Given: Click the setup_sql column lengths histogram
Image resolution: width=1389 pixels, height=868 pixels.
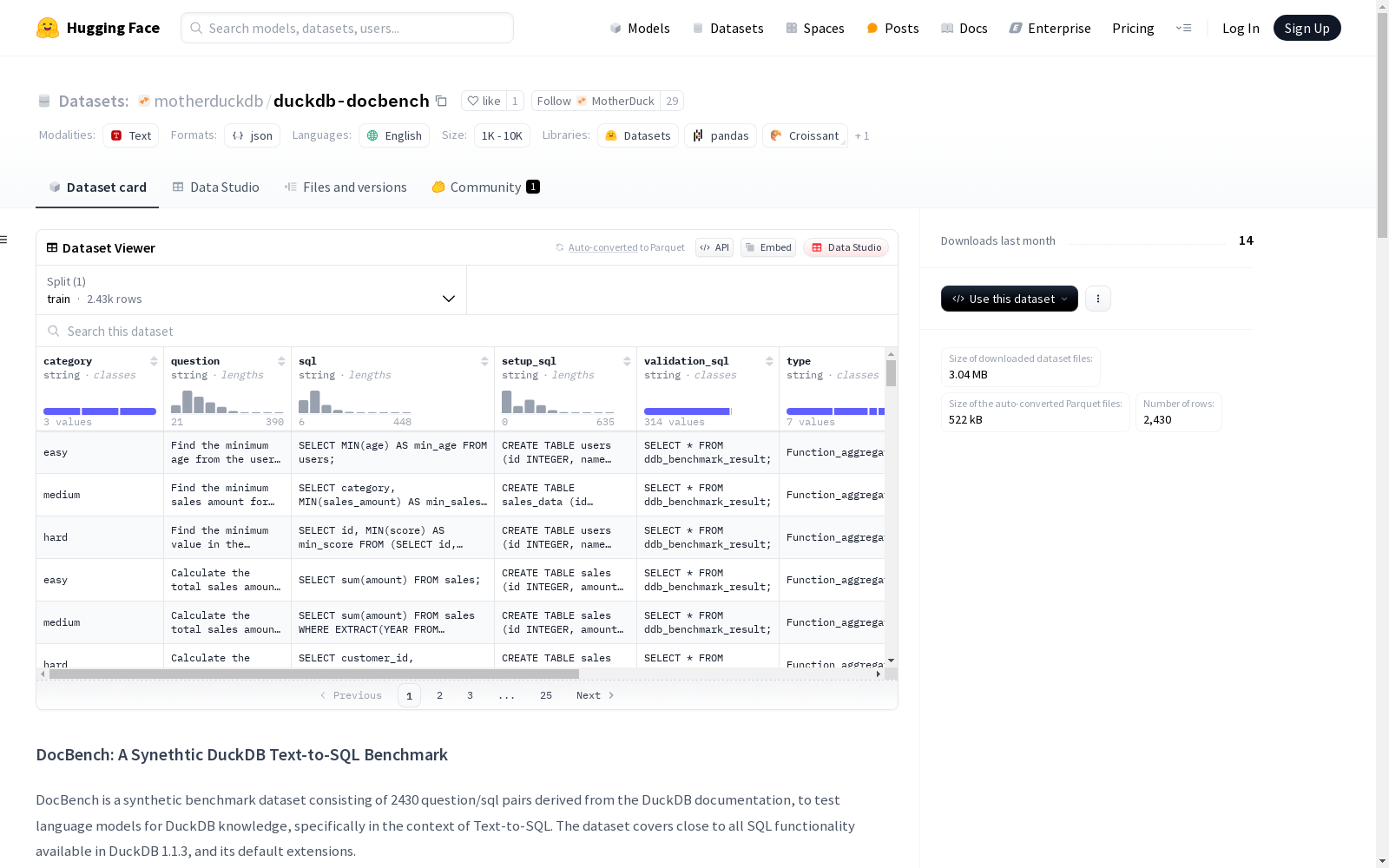Looking at the screenshot, I should pyautogui.click(x=558, y=401).
